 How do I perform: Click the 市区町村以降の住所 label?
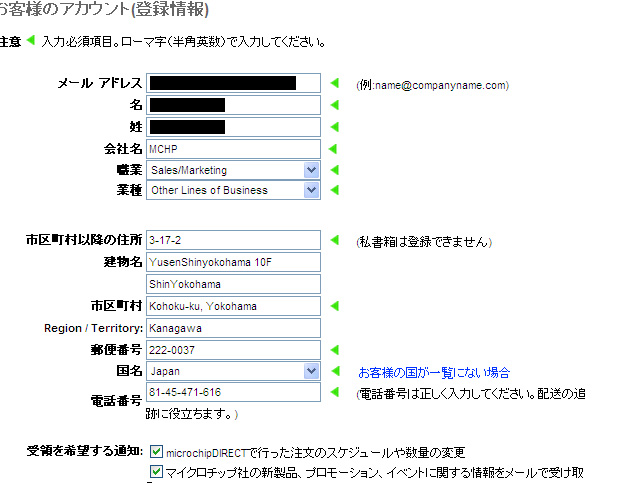[84, 240]
